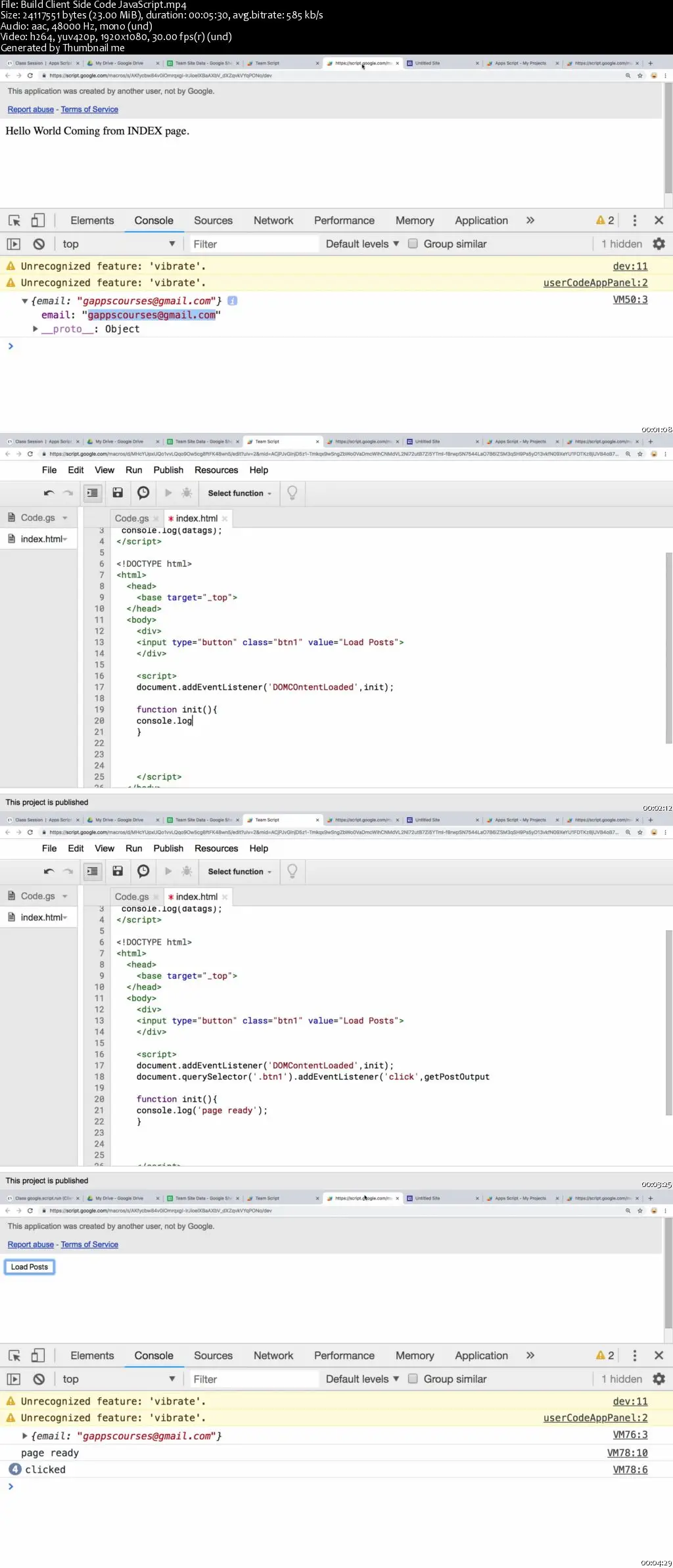Click Debug bug icon in 00:02:12 editor frame
Screen dimensions: 673x1568
coord(187,493)
